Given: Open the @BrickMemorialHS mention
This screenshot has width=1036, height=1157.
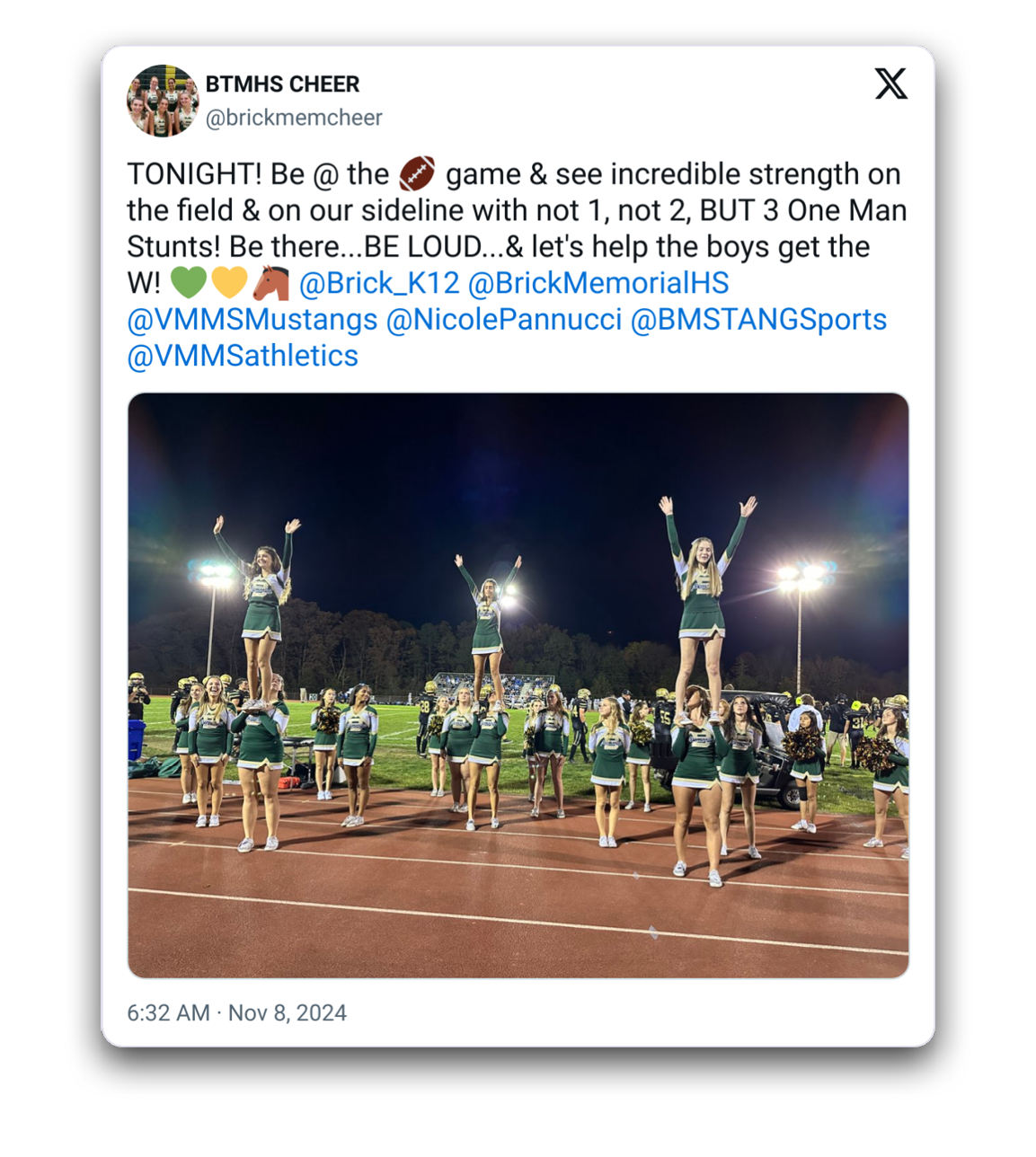Looking at the screenshot, I should click(598, 283).
